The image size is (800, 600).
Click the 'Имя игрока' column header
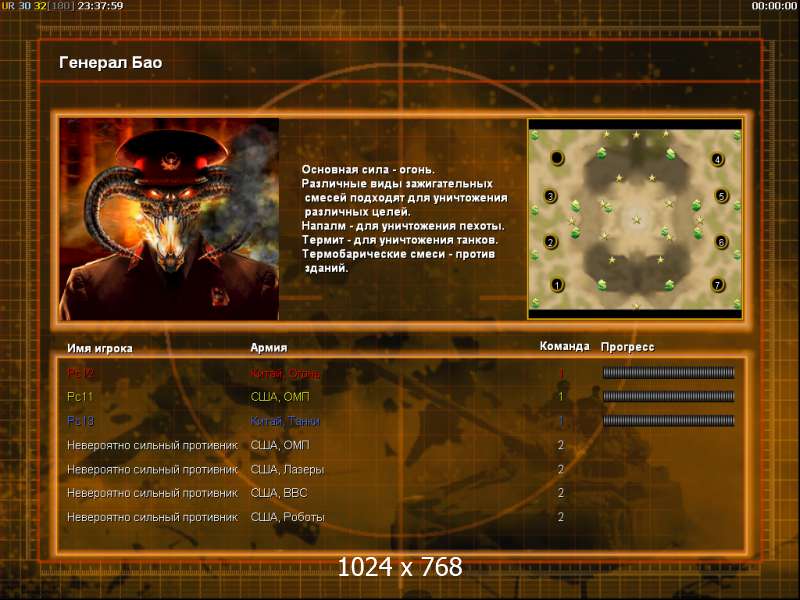click(100, 348)
